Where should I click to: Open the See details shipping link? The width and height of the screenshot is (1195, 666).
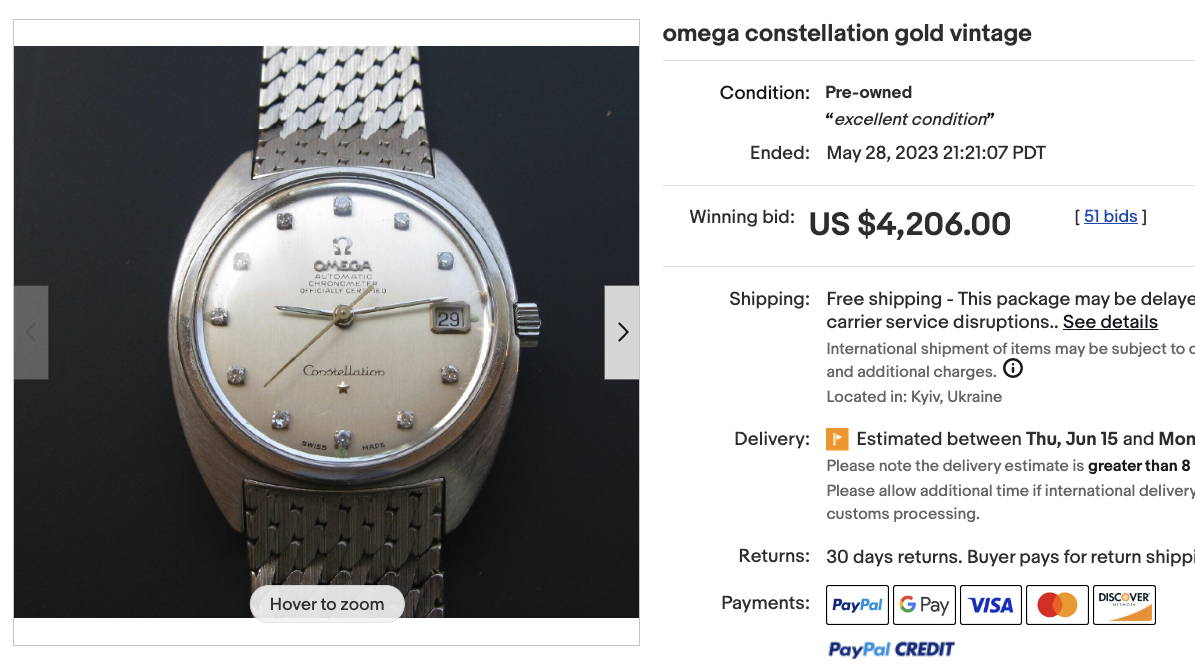tap(1110, 322)
